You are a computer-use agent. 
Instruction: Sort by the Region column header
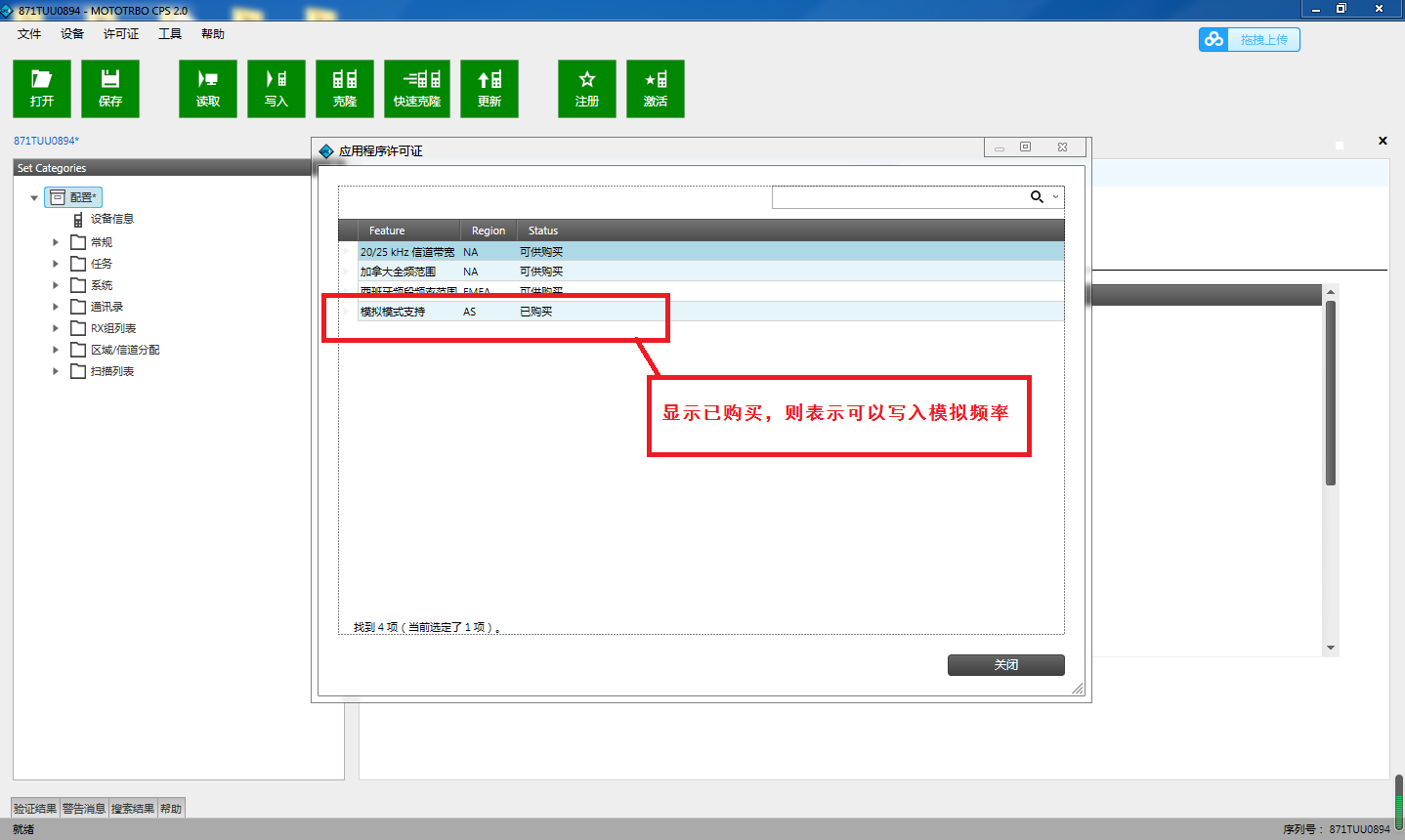click(x=489, y=231)
